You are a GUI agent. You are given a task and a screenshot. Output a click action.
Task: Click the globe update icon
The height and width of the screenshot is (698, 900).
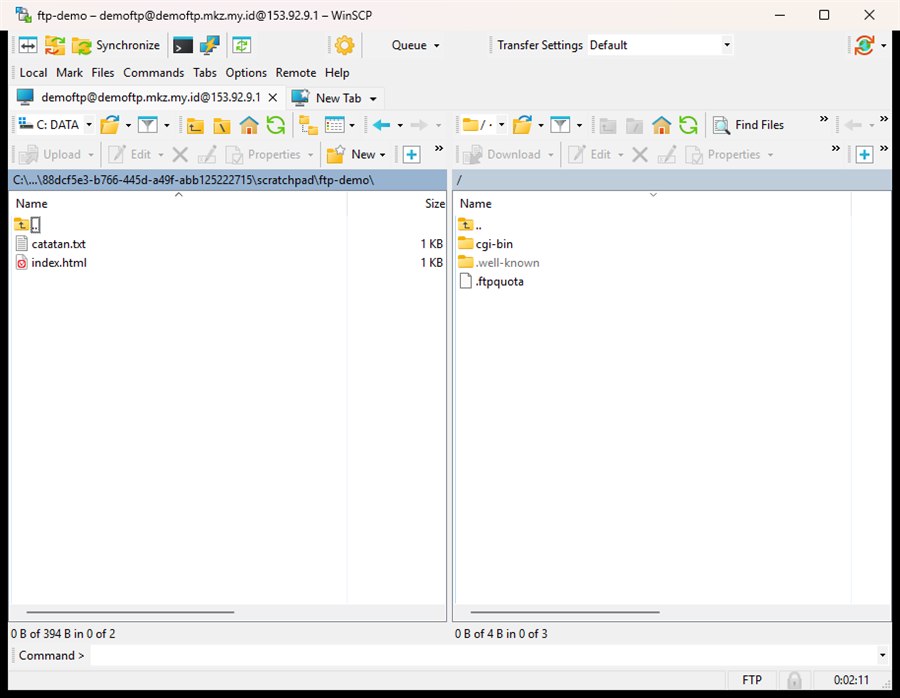coord(864,45)
